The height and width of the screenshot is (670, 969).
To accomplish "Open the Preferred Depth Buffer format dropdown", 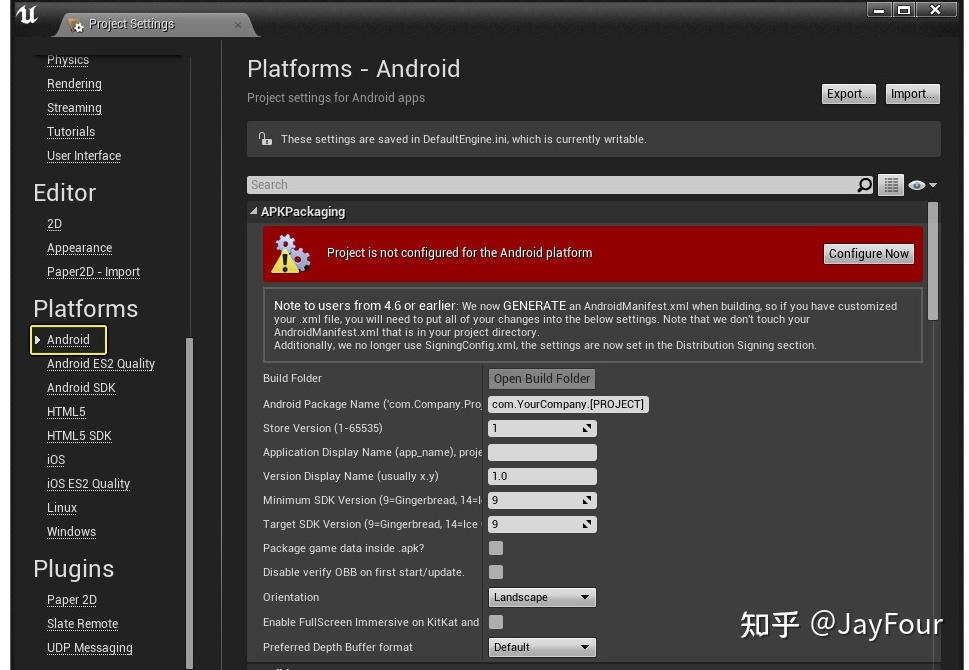I will pos(541,647).
